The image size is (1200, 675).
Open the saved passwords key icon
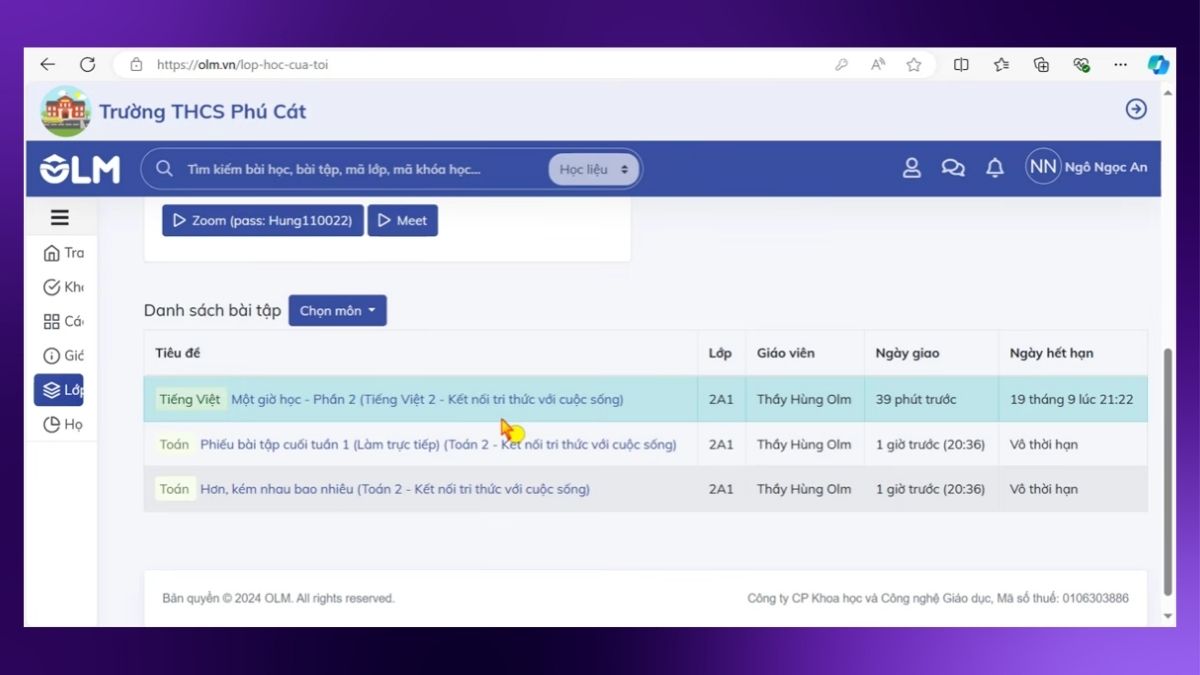click(x=842, y=64)
